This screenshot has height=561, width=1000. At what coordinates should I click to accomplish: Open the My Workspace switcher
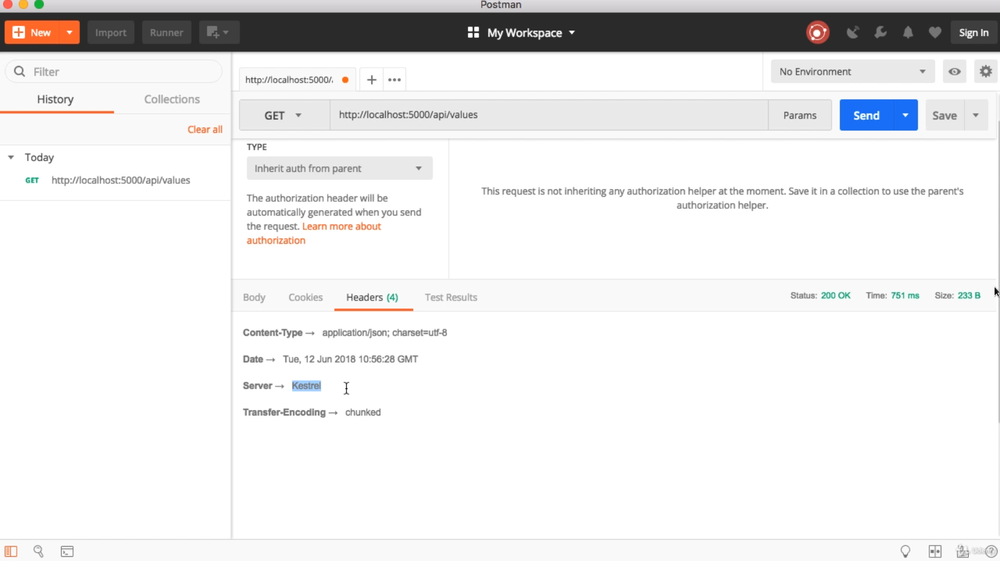point(521,33)
